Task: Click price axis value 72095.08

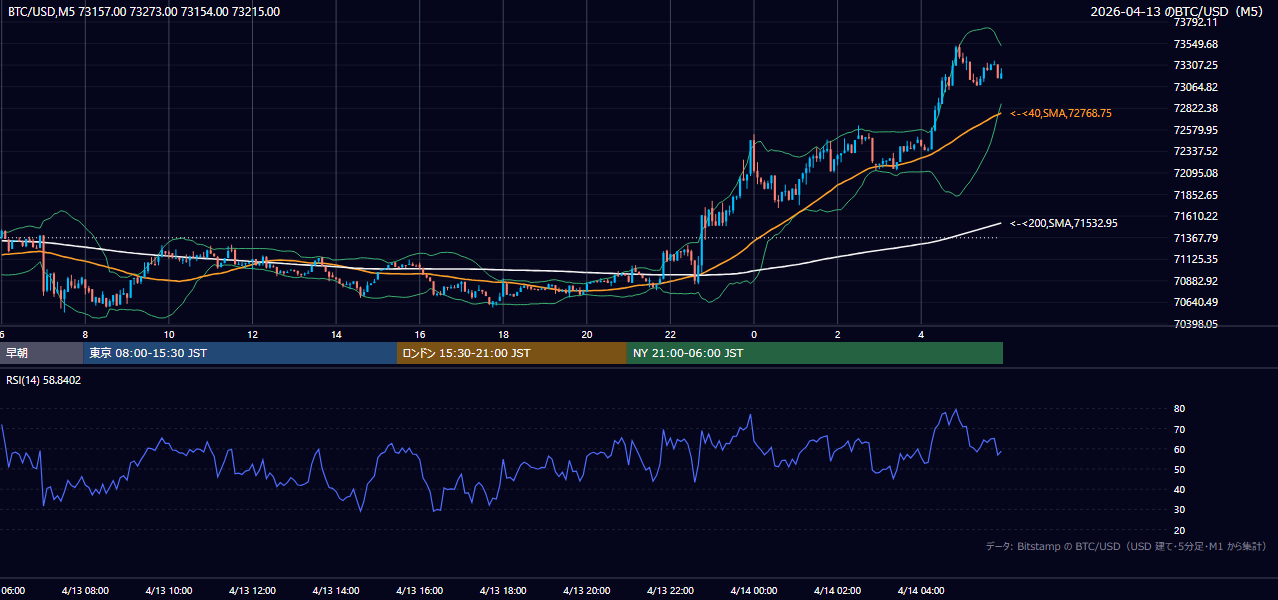Action: pos(1195,173)
